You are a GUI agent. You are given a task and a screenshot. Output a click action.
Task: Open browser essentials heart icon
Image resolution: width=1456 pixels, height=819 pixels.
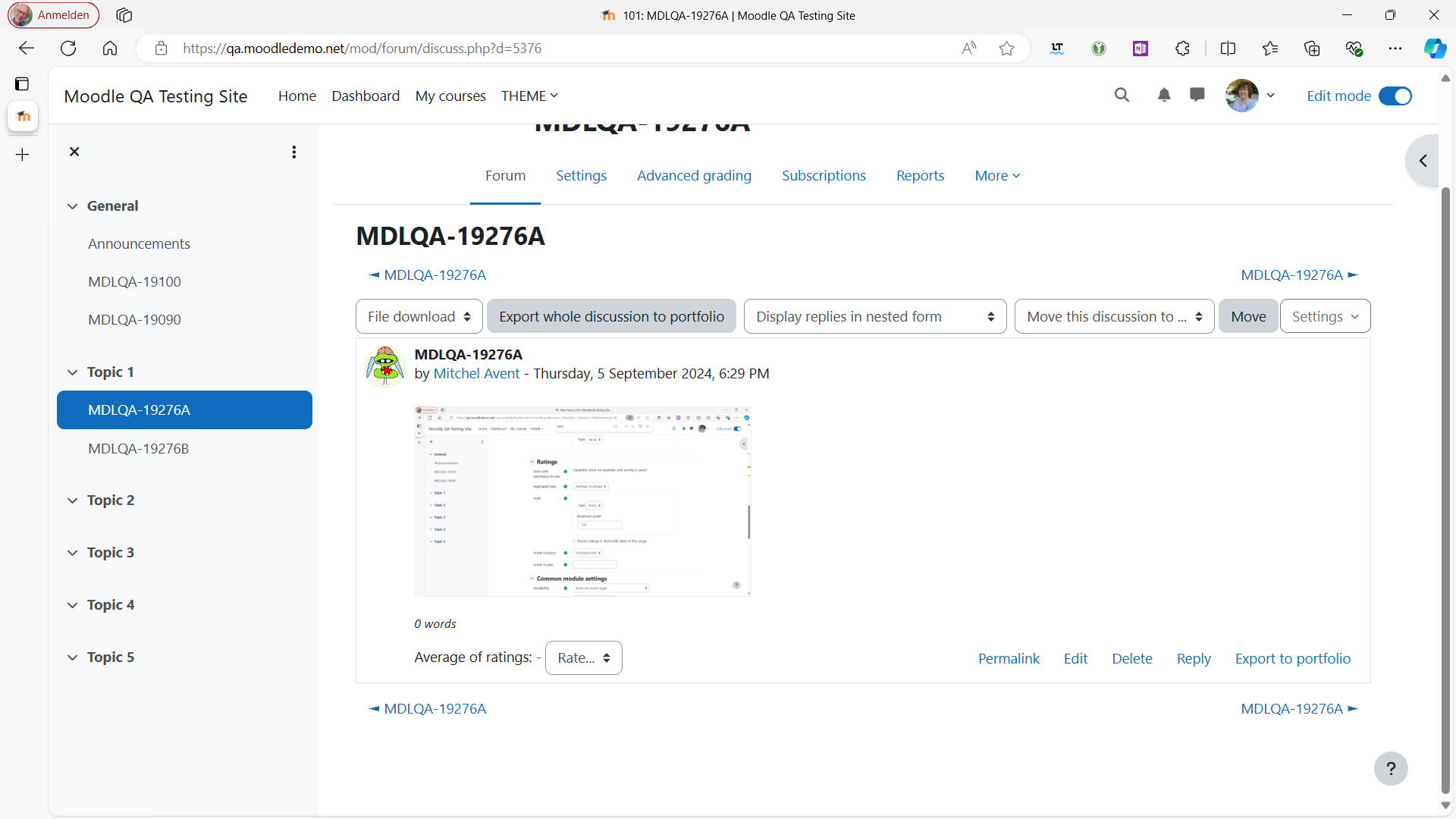click(1354, 49)
